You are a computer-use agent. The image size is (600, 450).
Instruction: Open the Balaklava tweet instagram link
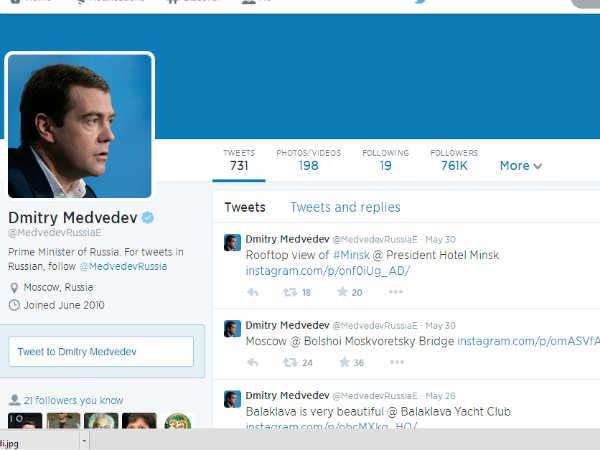coord(331,426)
